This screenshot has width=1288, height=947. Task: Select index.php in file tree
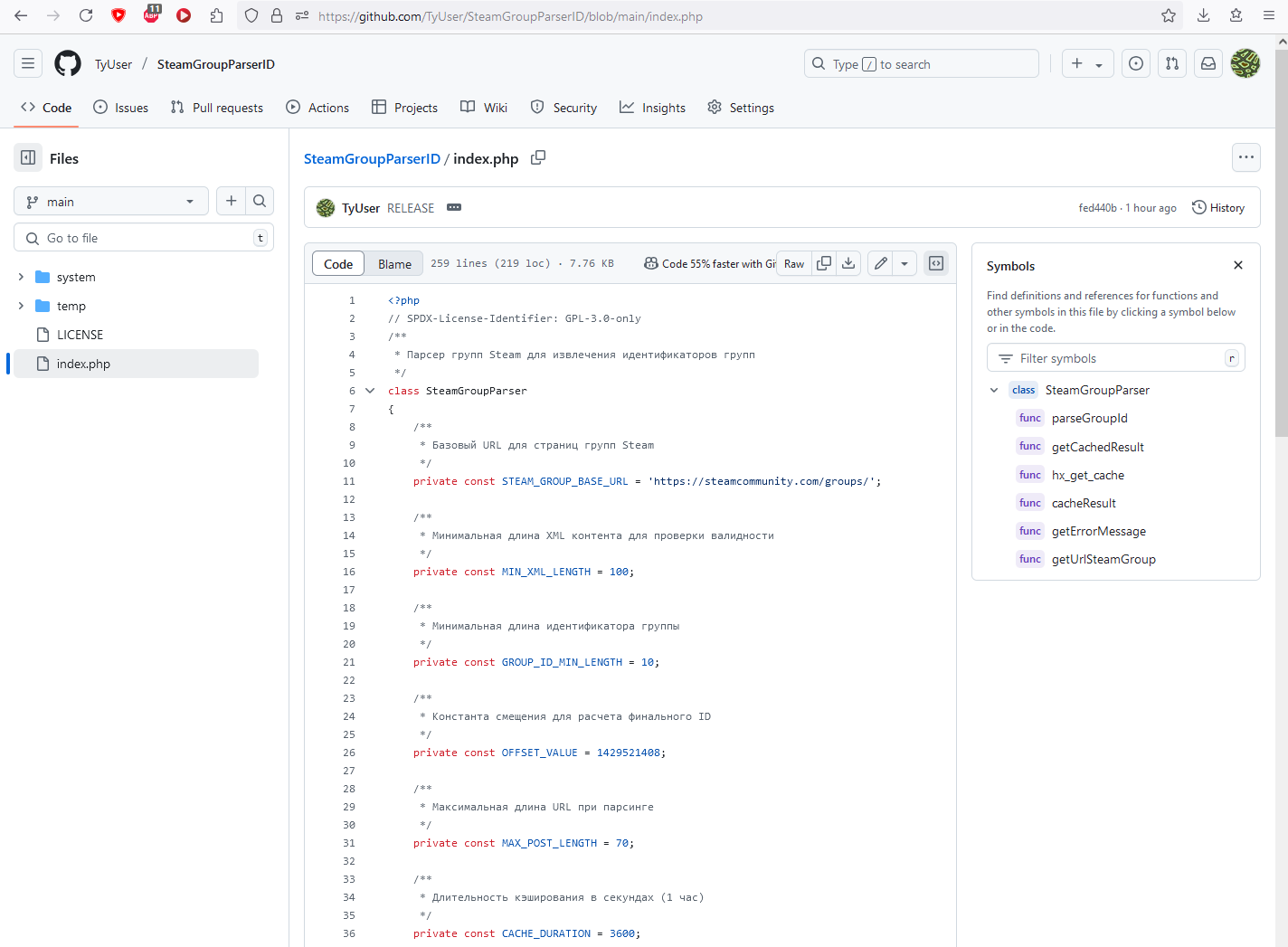pos(136,364)
